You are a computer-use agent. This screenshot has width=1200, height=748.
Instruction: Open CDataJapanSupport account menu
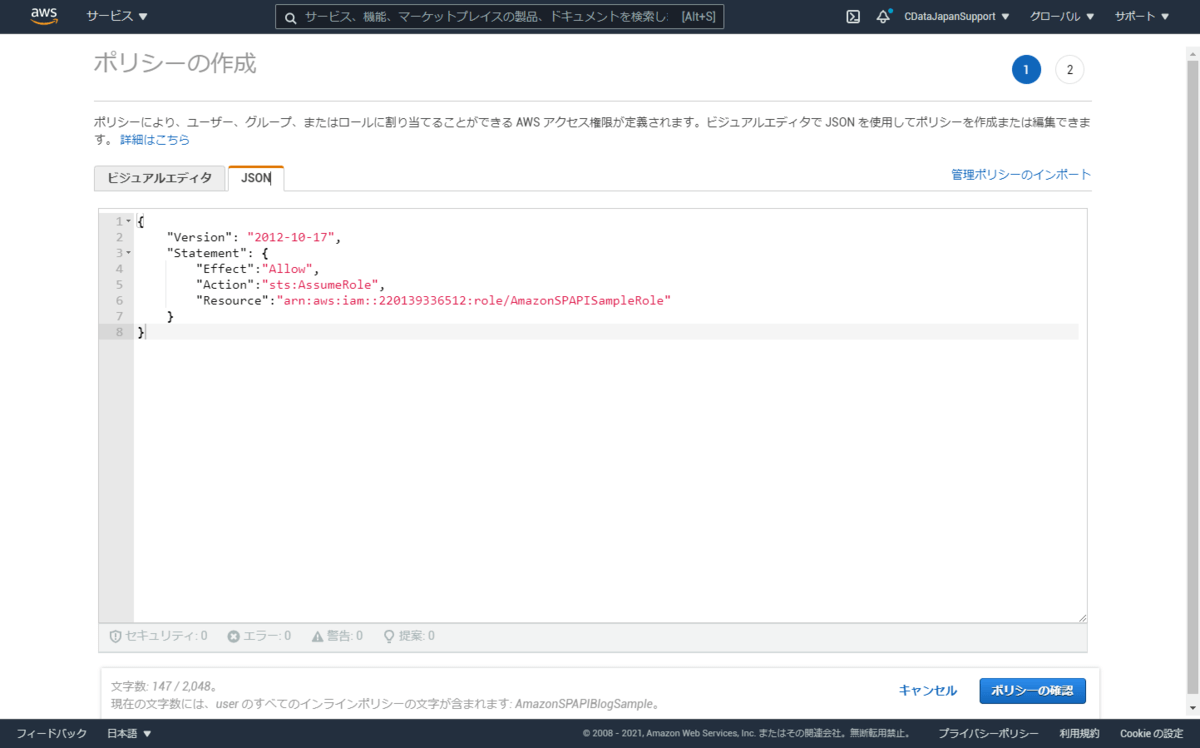pyautogui.click(x=956, y=17)
